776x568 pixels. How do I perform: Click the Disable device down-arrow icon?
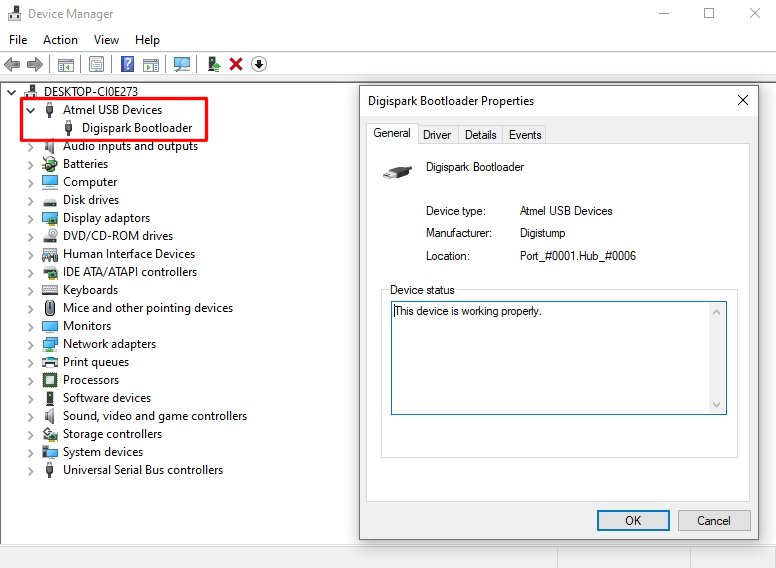259,64
